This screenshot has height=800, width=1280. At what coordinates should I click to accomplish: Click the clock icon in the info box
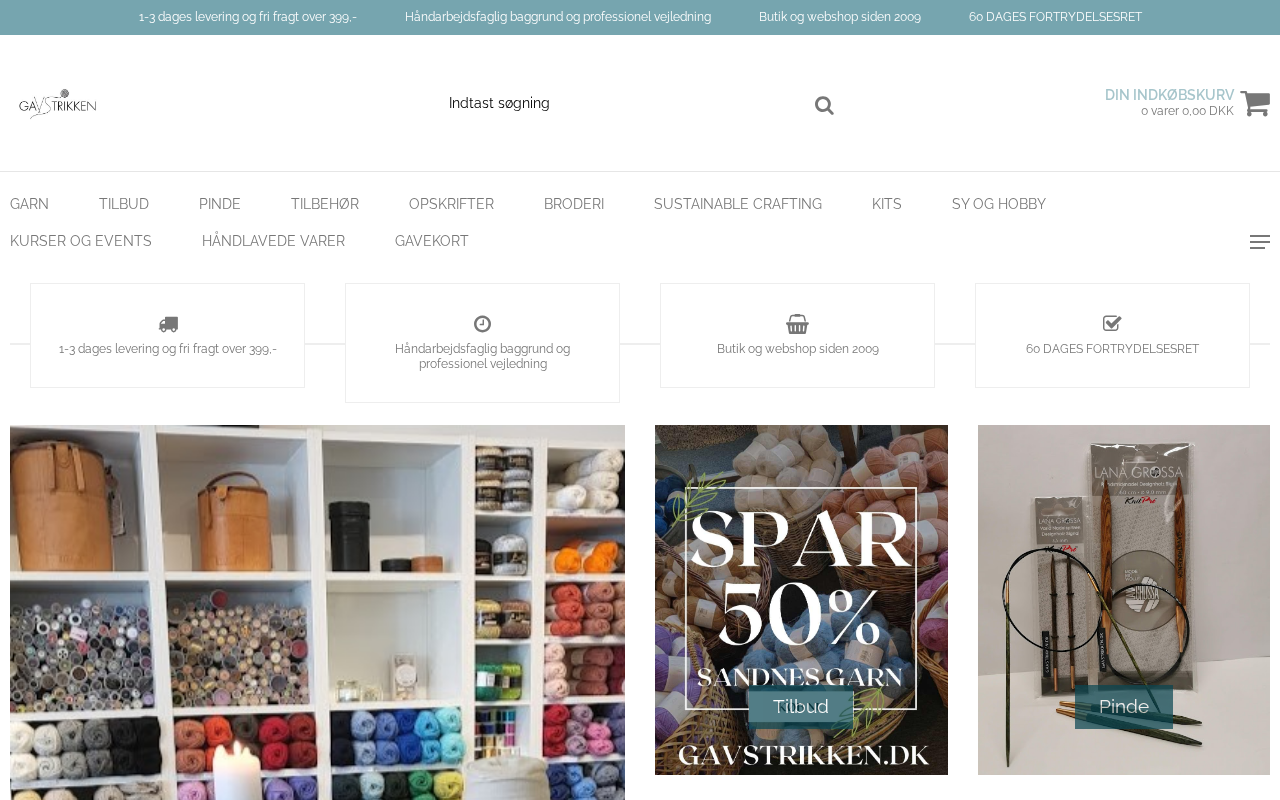pos(482,324)
